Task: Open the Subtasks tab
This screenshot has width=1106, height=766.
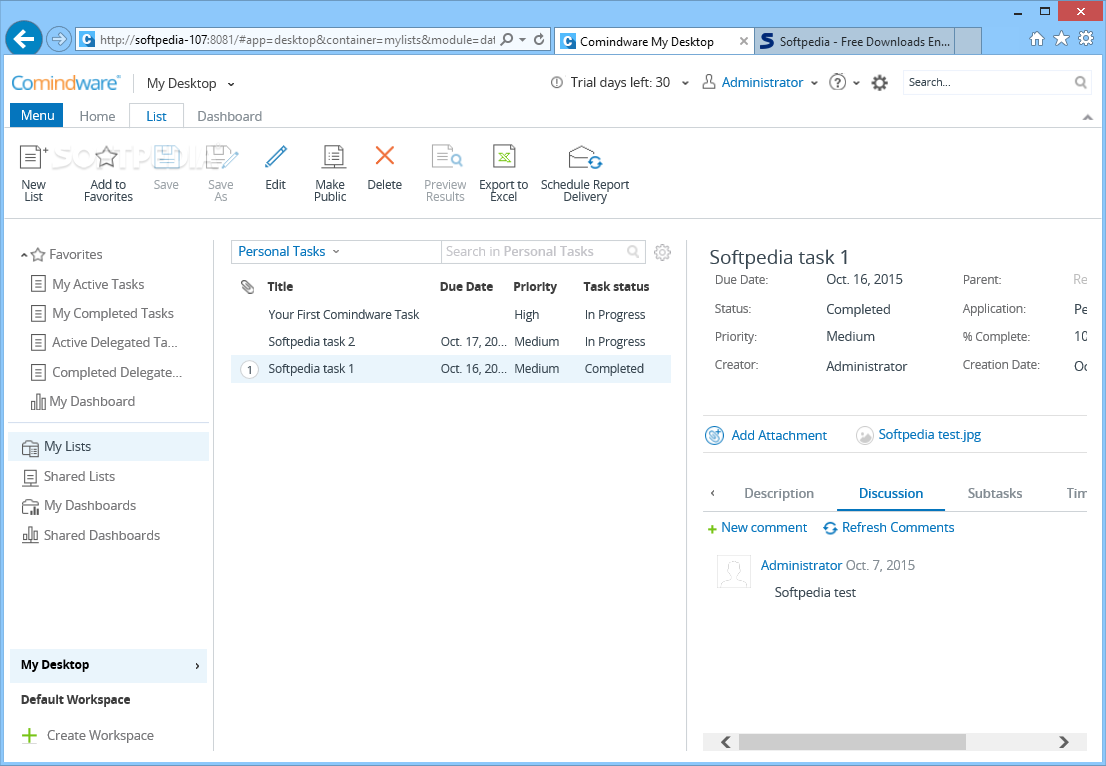Action: 995,494
